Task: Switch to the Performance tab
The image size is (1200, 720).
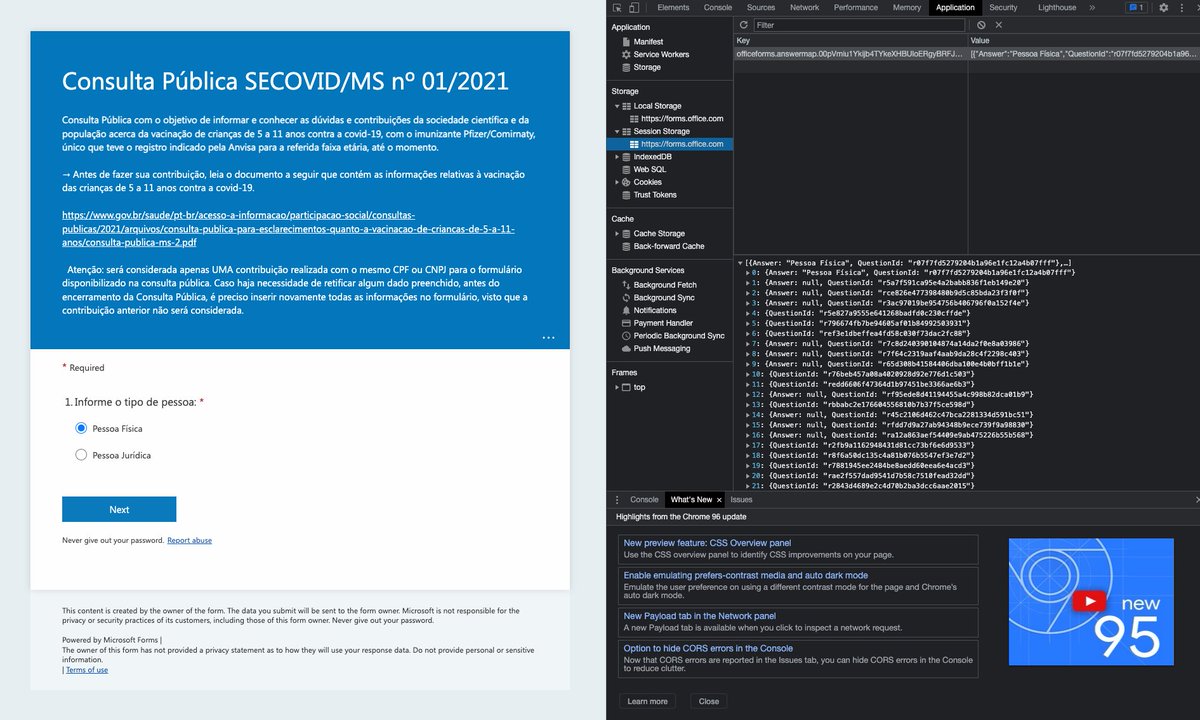Action: click(x=856, y=8)
